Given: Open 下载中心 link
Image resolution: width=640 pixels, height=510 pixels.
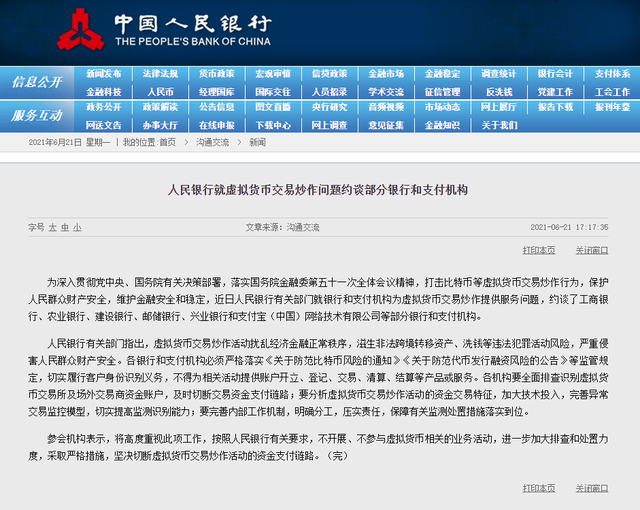Looking at the screenshot, I should [273, 124].
